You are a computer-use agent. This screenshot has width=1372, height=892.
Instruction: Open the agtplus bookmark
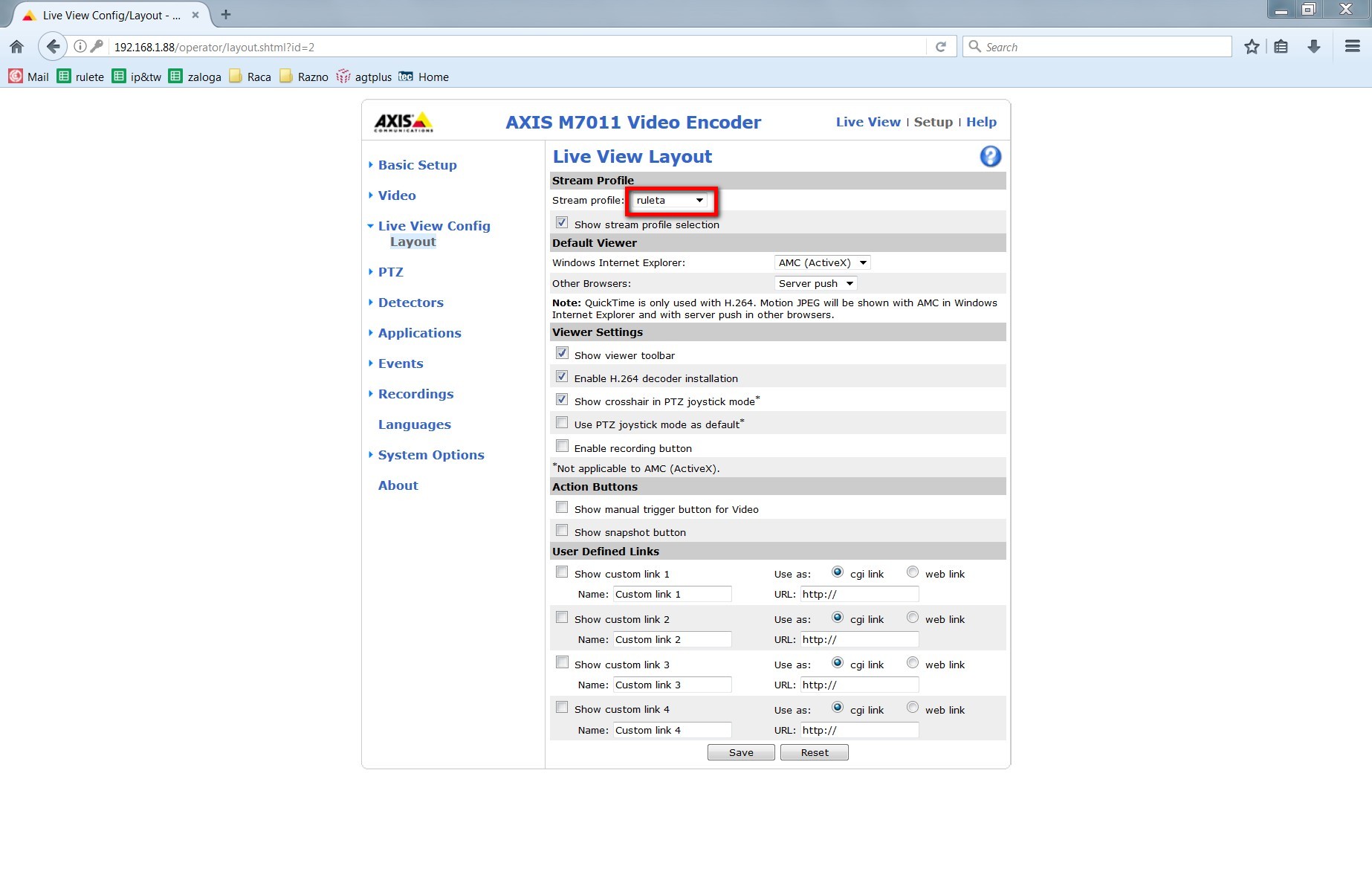[363, 77]
